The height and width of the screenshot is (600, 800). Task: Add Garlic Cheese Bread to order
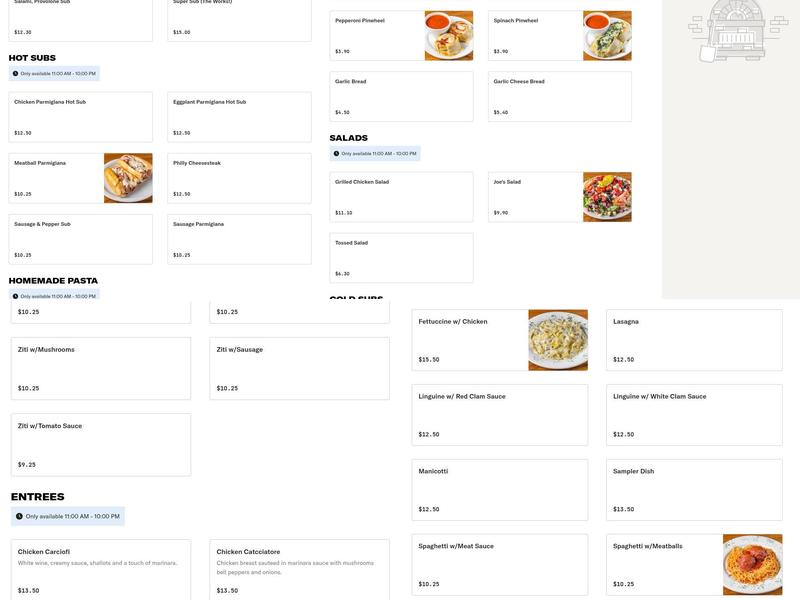pyautogui.click(x=560, y=96)
